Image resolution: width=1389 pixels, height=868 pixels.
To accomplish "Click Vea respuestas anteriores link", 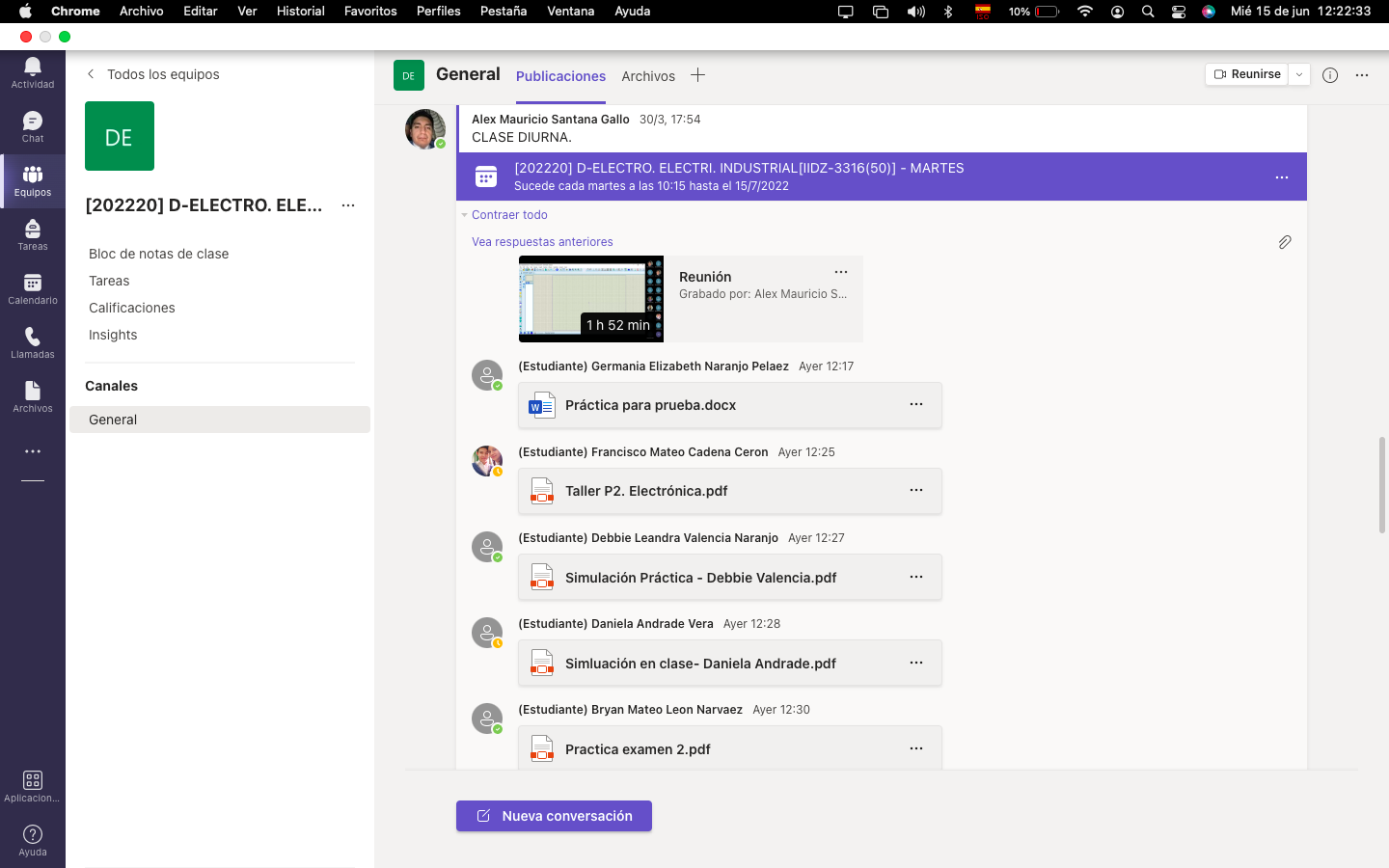I will (x=542, y=242).
